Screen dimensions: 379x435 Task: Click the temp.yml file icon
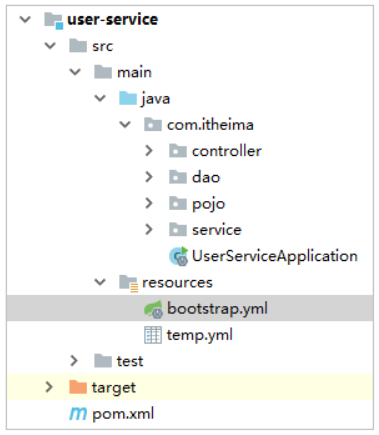point(153,335)
